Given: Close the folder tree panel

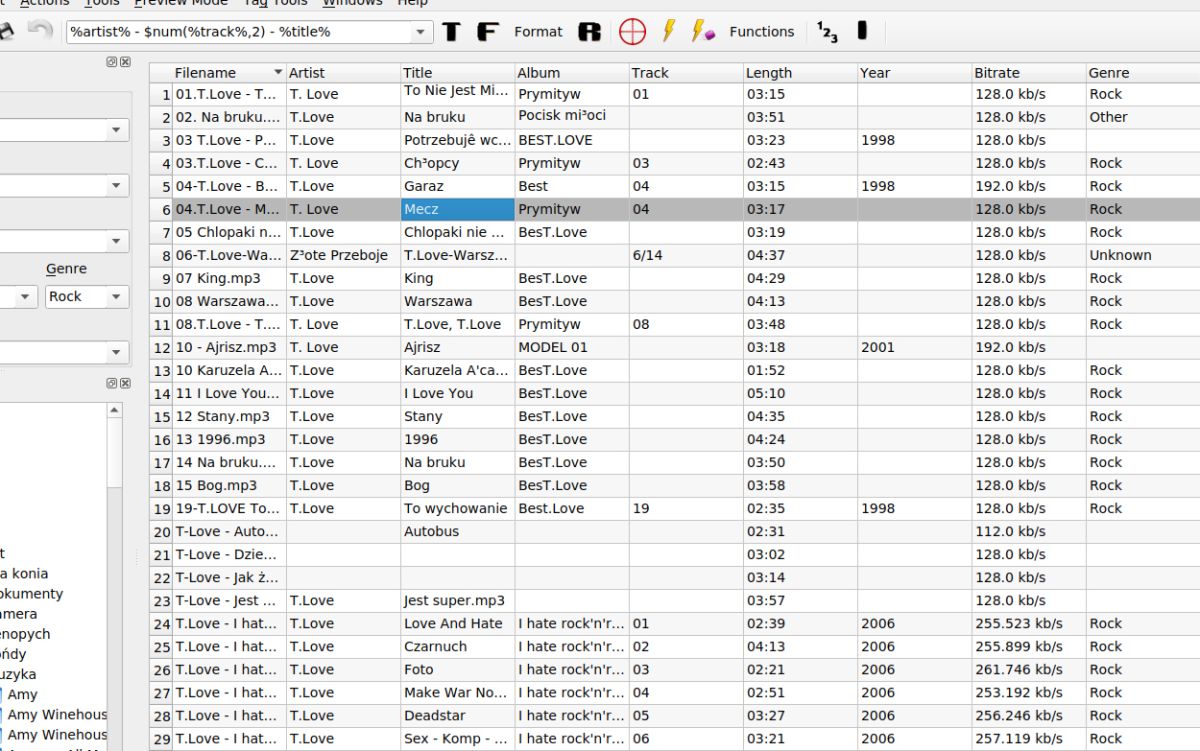Looking at the screenshot, I should 125,383.
